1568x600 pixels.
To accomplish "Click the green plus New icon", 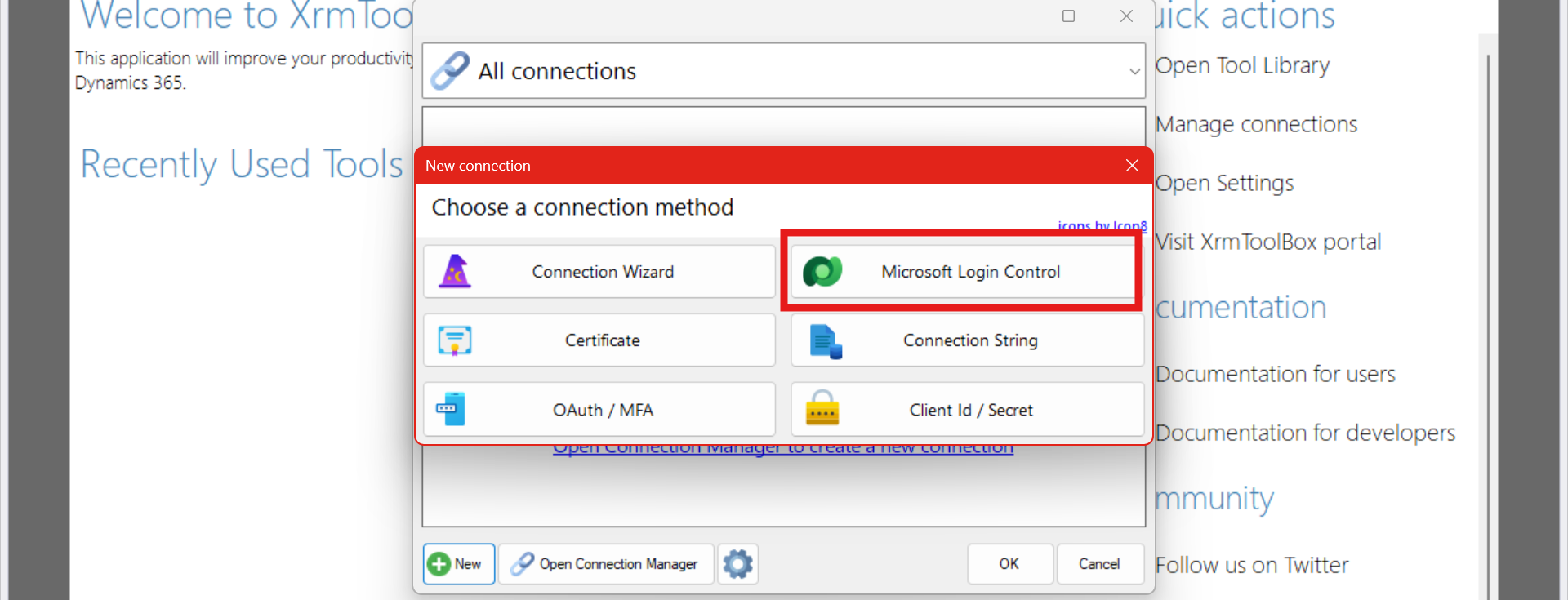I will (439, 564).
